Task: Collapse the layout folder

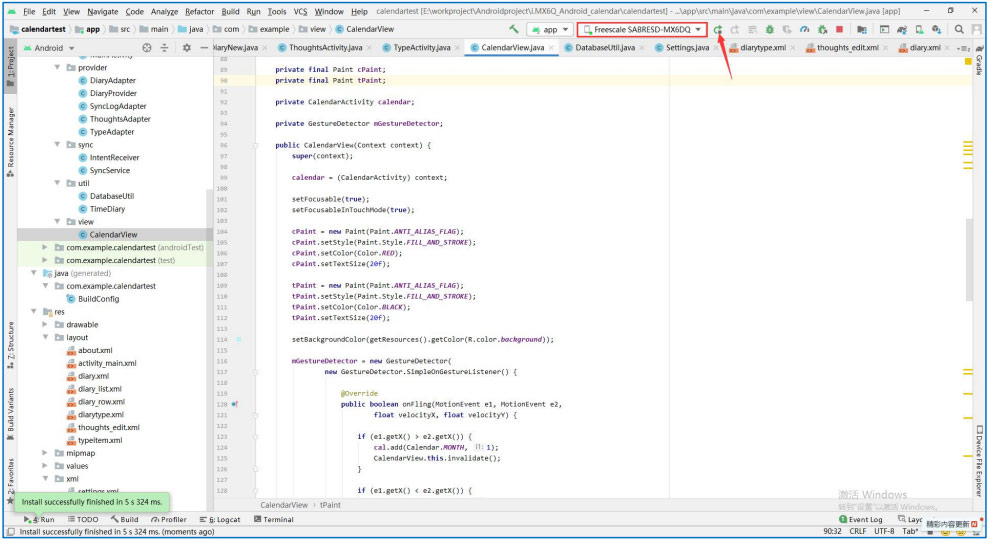Action: 45,338
